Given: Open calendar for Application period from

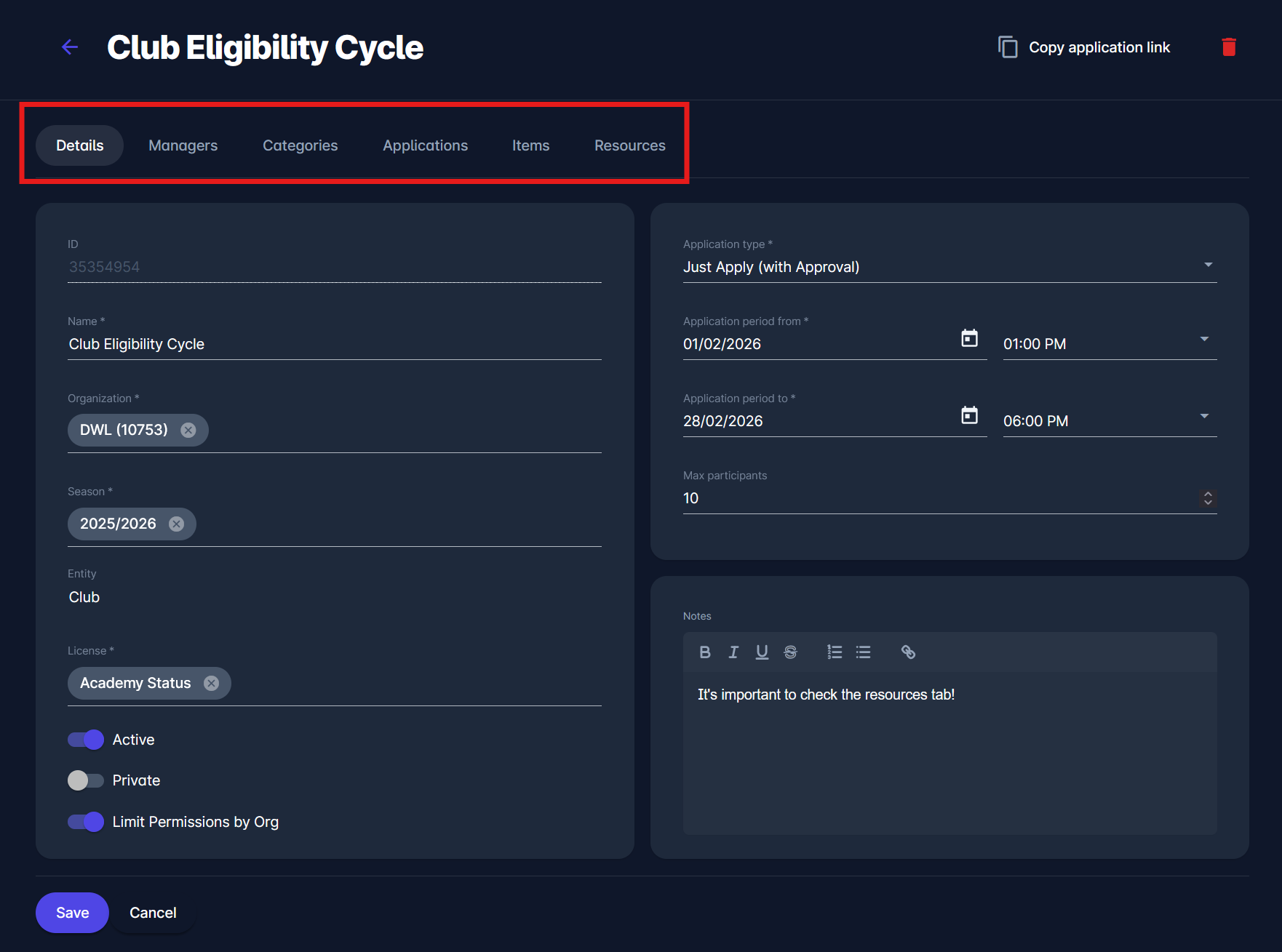Looking at the screenshot, I should point(969,338).
